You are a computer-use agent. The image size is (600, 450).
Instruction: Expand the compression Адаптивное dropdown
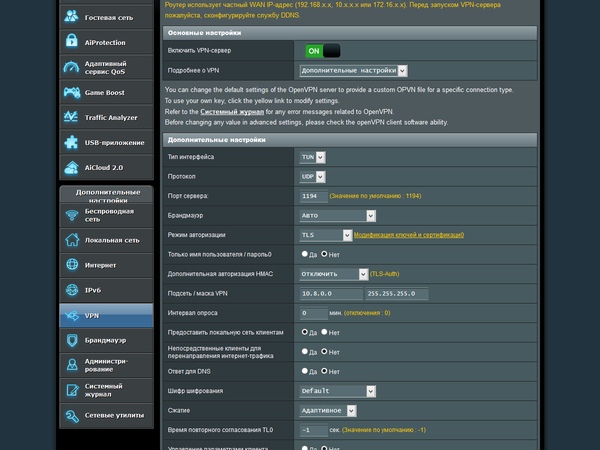328,411
